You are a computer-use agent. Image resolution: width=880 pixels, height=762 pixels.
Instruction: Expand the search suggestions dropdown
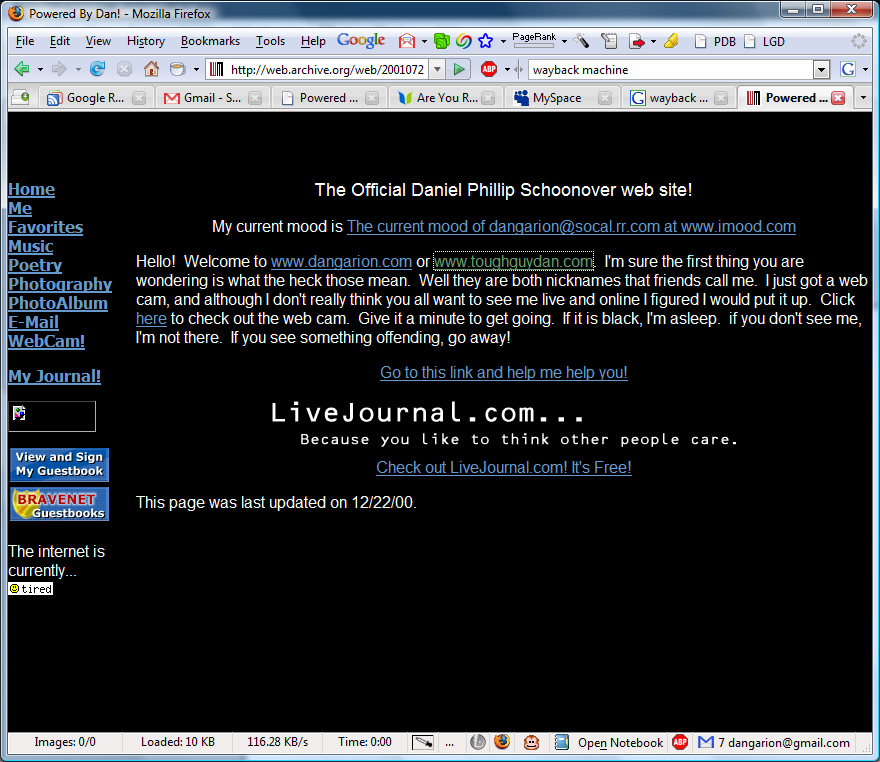click(x=821, y=69)
